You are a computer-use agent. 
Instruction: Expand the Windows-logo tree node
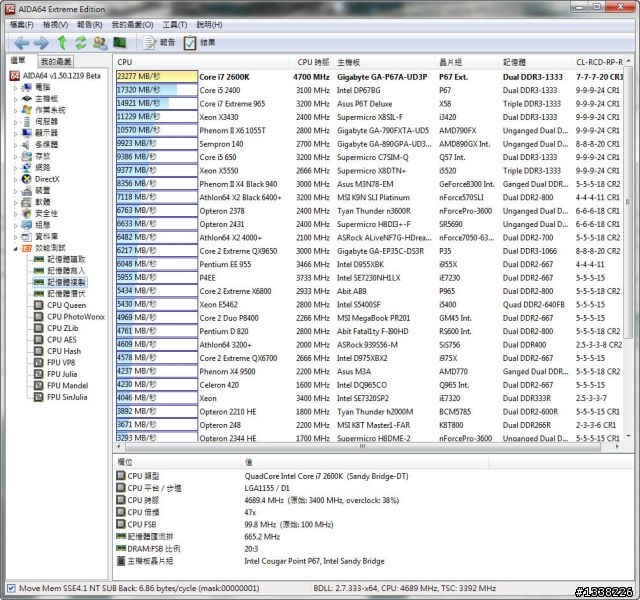tap(16, 110)
